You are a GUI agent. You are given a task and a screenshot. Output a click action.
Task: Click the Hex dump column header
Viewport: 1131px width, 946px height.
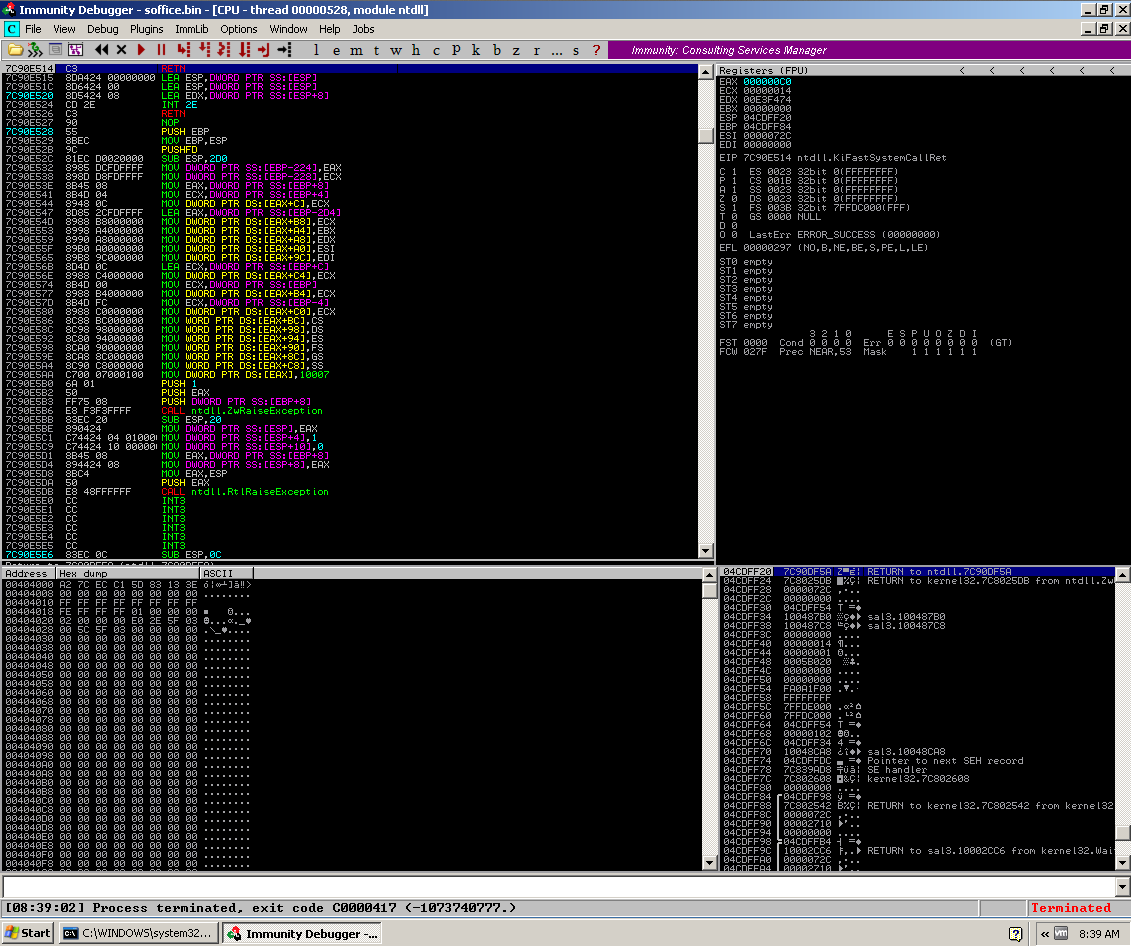[x=128, y=573]
